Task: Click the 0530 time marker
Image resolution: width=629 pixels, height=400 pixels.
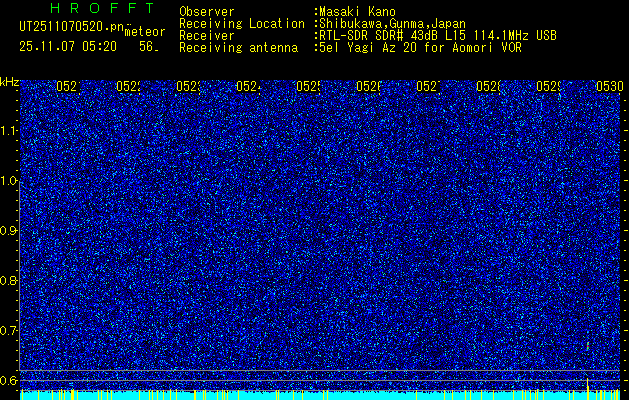Action: click(x=610, y=86)
